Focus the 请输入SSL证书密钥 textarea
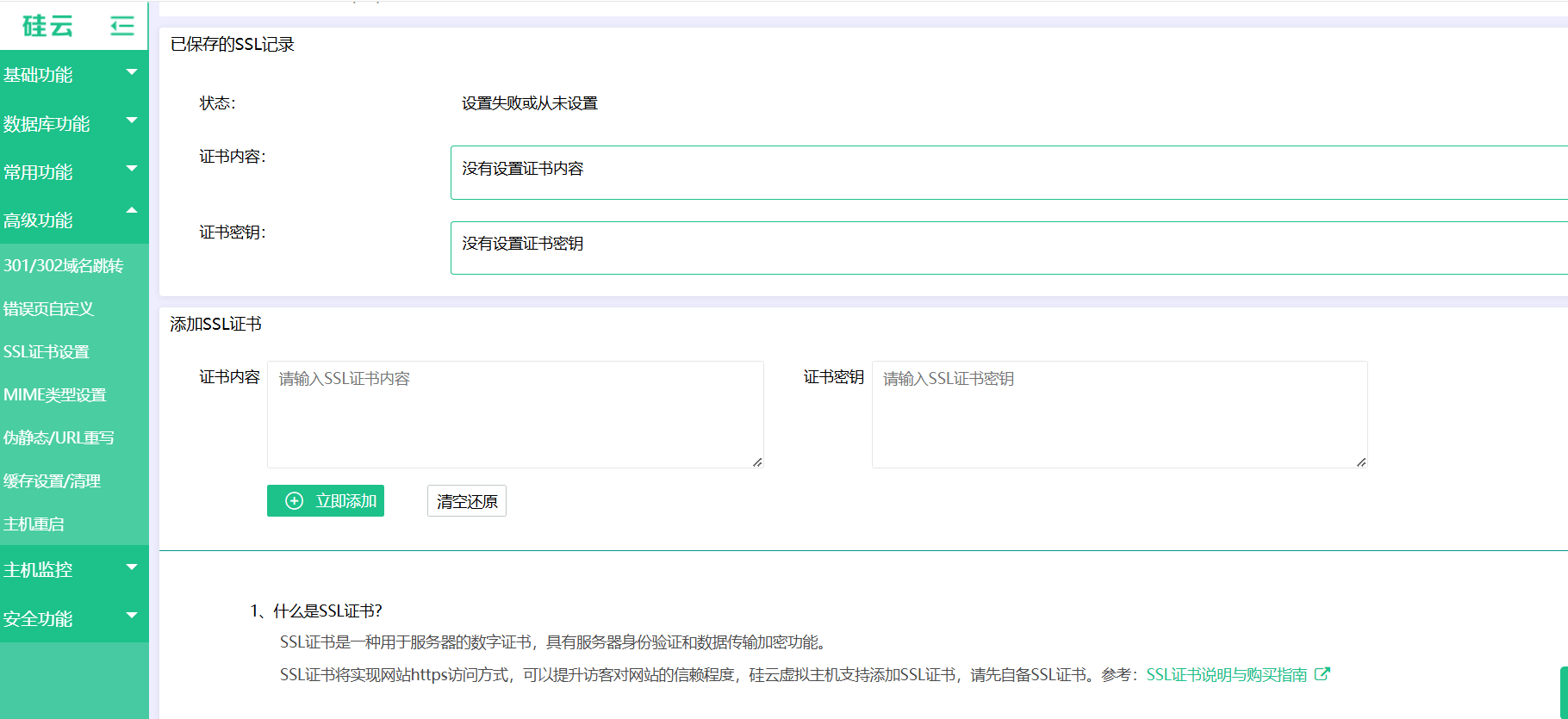 [x=1120, y=414]
